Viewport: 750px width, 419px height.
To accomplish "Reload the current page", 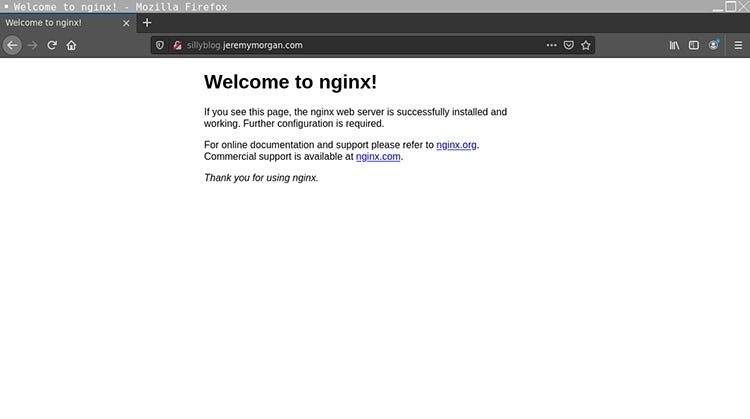I will coord(52,45).
